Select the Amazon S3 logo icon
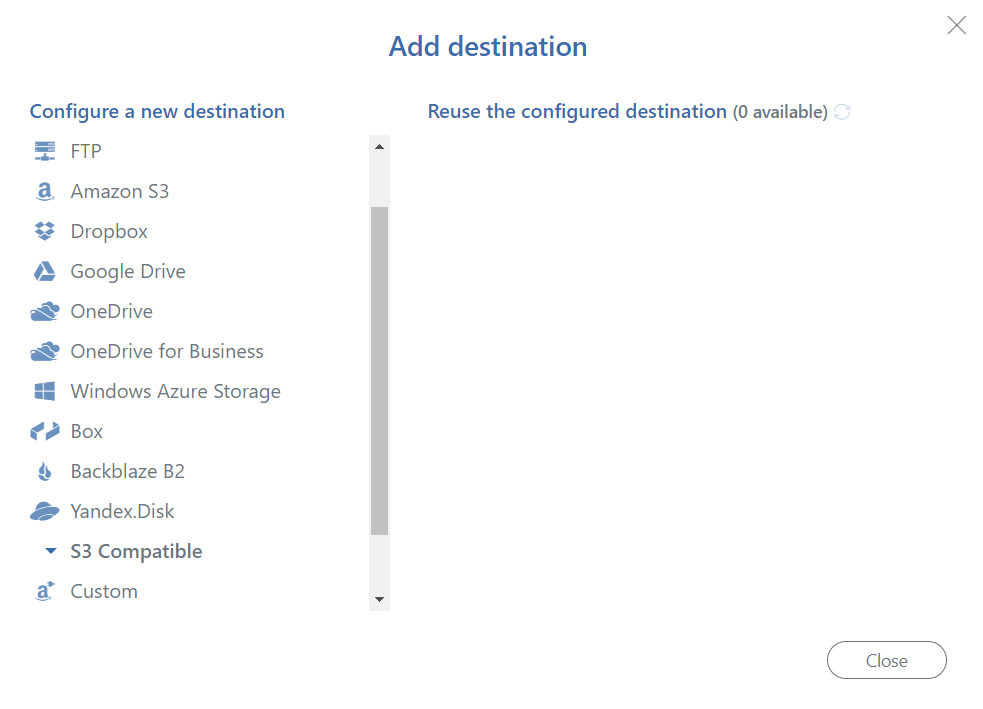The height and width of the screenshot is (709, 983). tap(44, 191)
